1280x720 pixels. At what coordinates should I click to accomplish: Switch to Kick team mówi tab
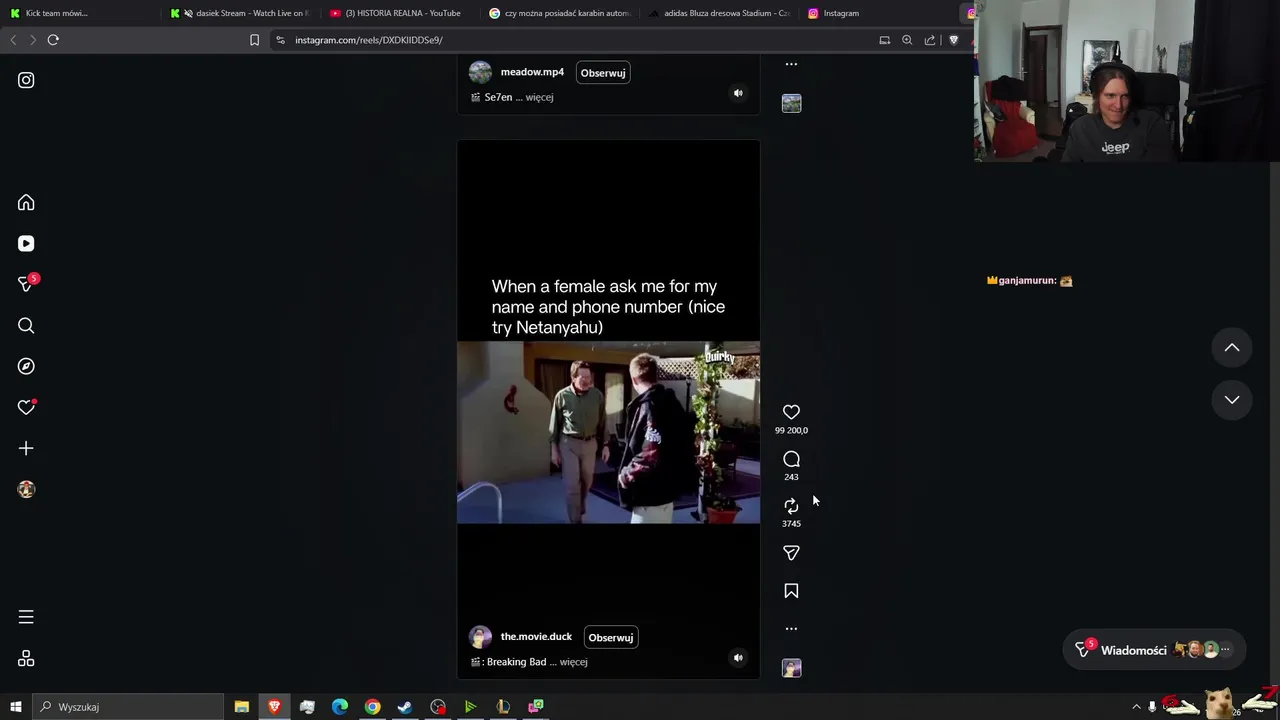[80, 13]
